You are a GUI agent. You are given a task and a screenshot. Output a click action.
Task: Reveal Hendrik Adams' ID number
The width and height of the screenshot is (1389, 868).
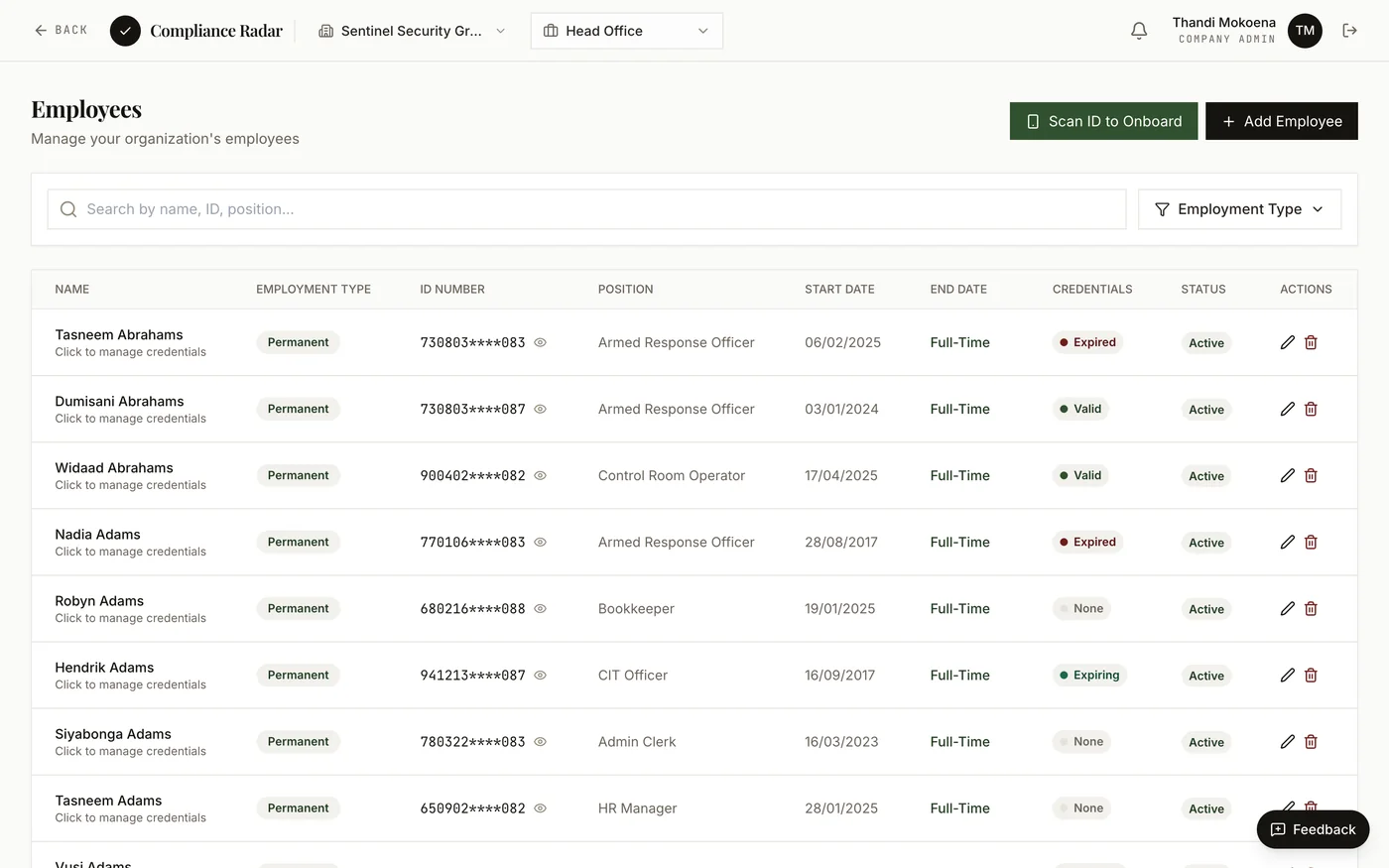point(541,675)
